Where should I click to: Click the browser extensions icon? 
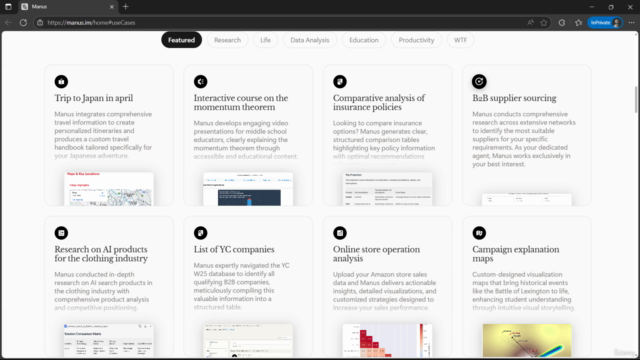[562, 22]
